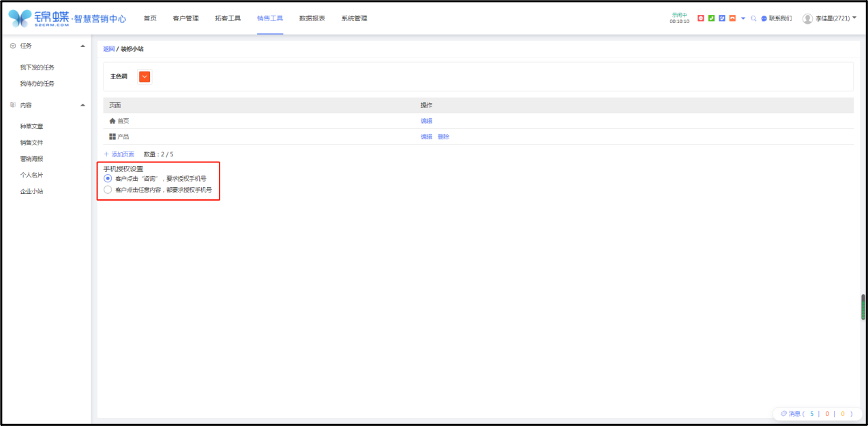Open 个人名片 in the sidebar
868x427 pixels.
click(32, 174)
